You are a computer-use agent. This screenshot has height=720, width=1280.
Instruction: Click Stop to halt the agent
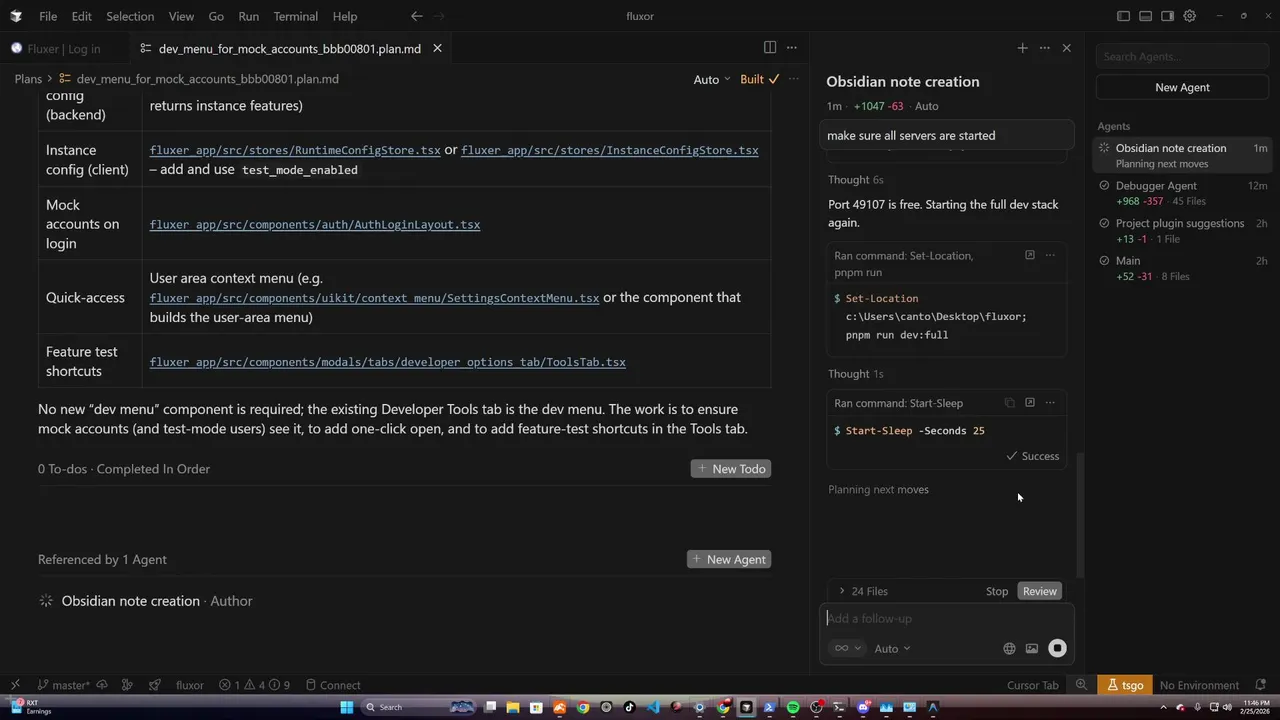pyautogui.click(x=997, y=591)
